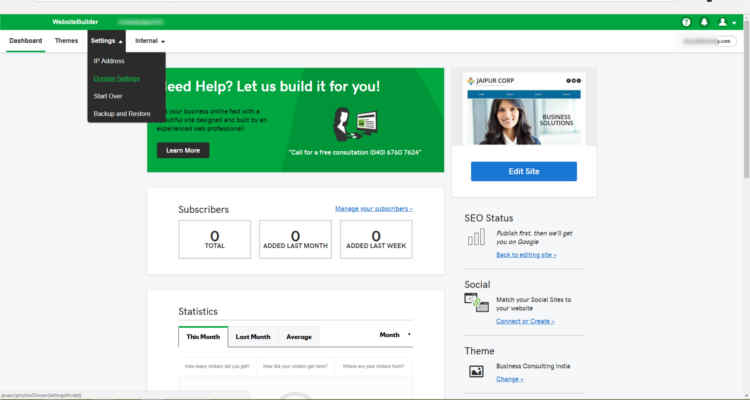Click the user account profile icon
Screen dimensions: 750x400
[x=725, y=21]
